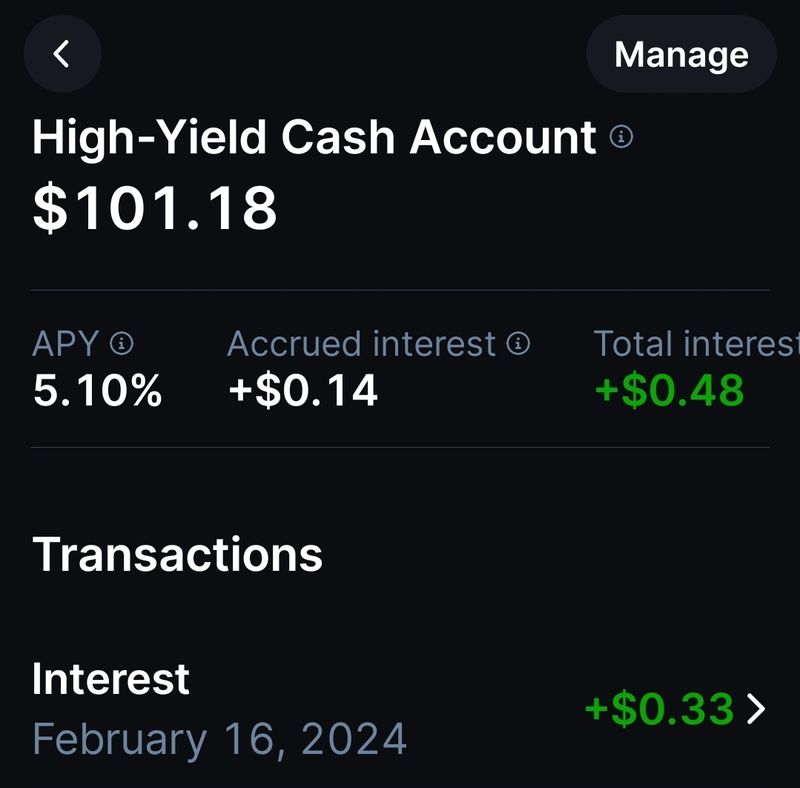The height and width of the screenshot is (788, 800).
Task: Tap the Accrued interest label text
Action: (361, 343)
